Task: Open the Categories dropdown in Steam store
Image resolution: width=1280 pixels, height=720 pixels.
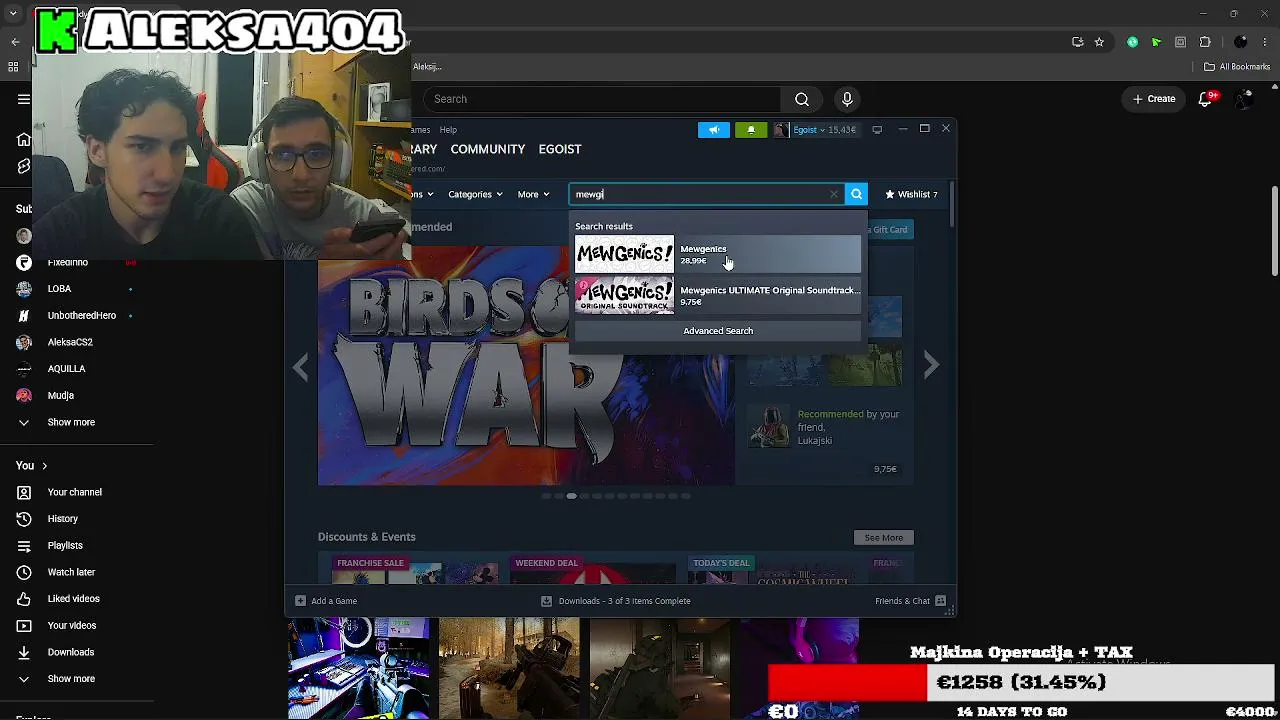Action: [475, 194]
